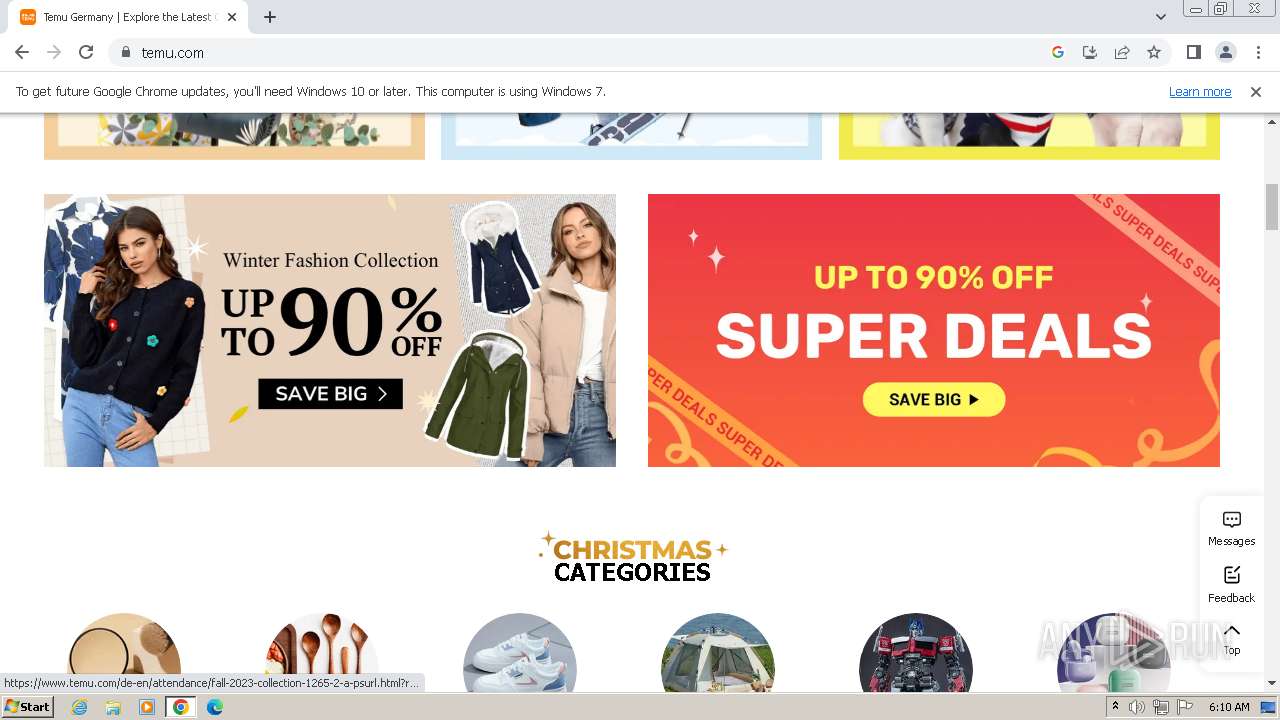Reload the Temu page
The width and height of the screenshot is (1280, 720).
pos(86,52)
